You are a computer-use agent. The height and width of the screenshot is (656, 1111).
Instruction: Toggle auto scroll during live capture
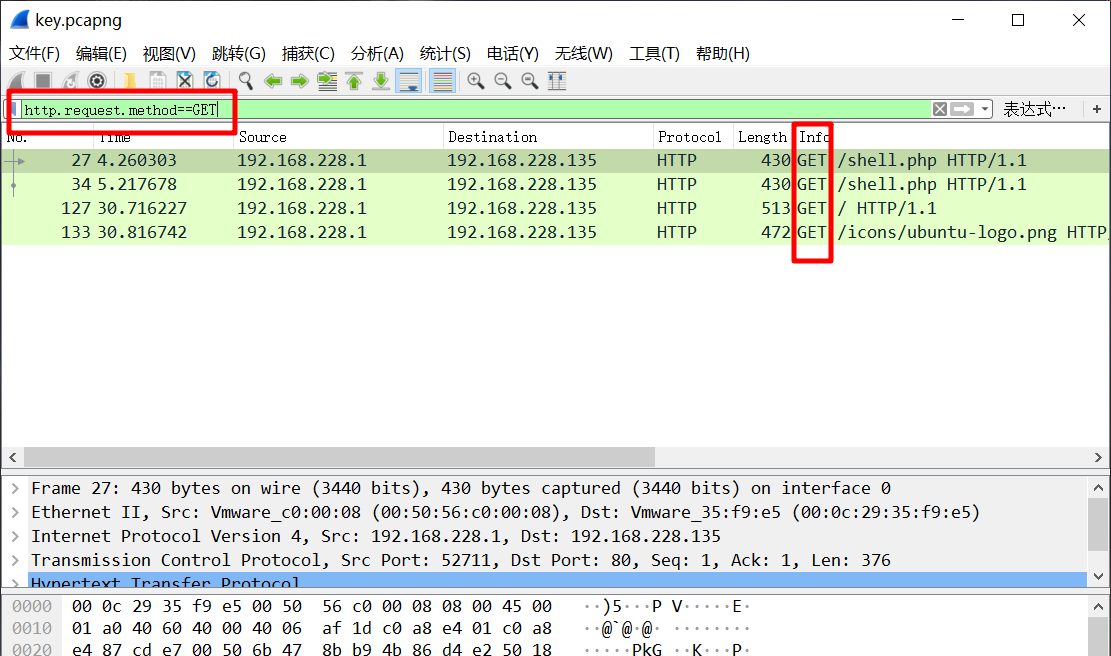click(x=409, y=81)
